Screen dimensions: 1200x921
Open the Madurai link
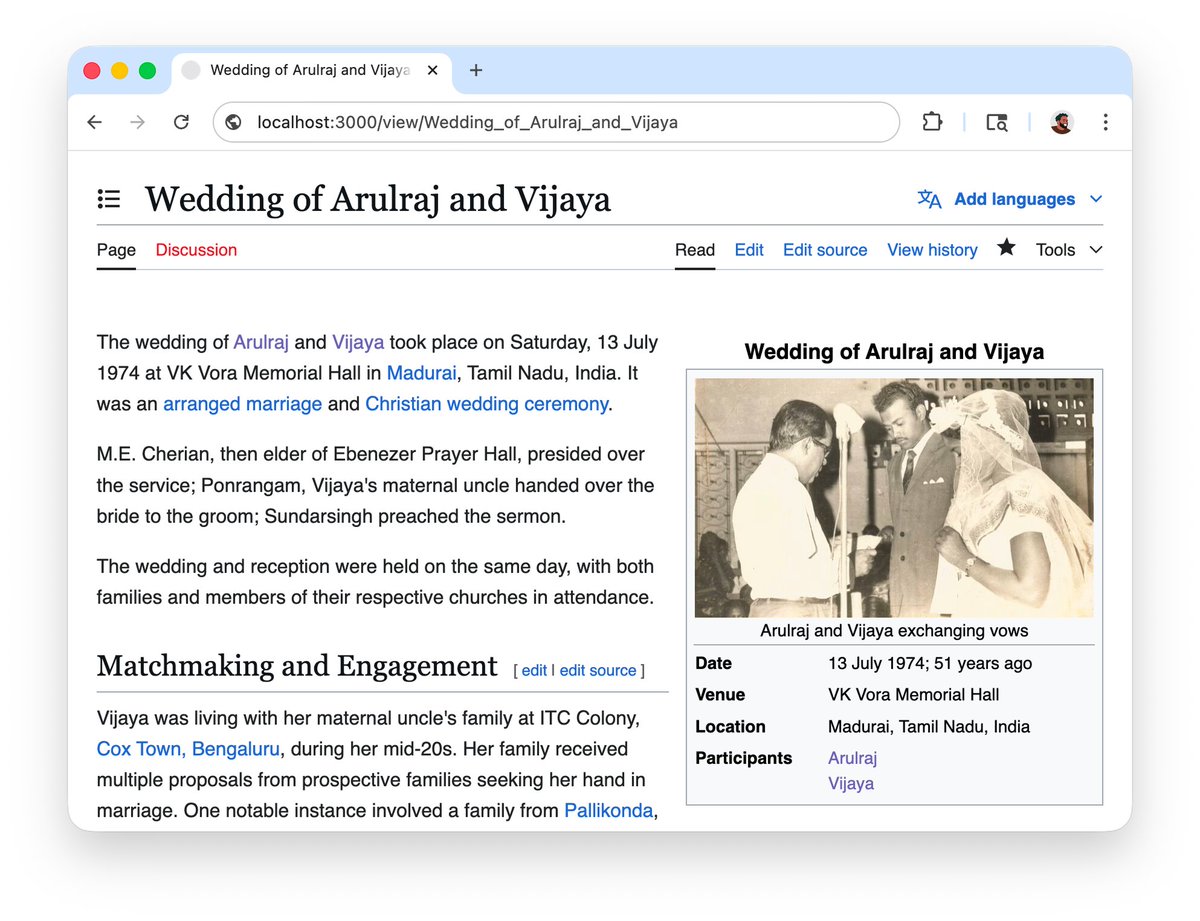click(x=422, y=373)
